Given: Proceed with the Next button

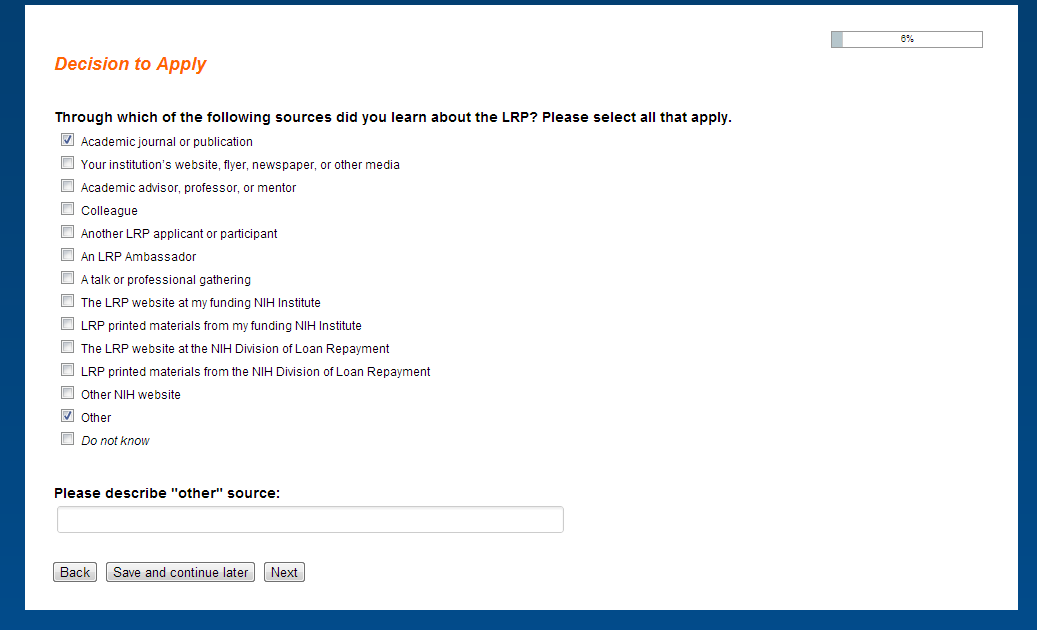Looking at the screenshot, I should tap(284, 573).
